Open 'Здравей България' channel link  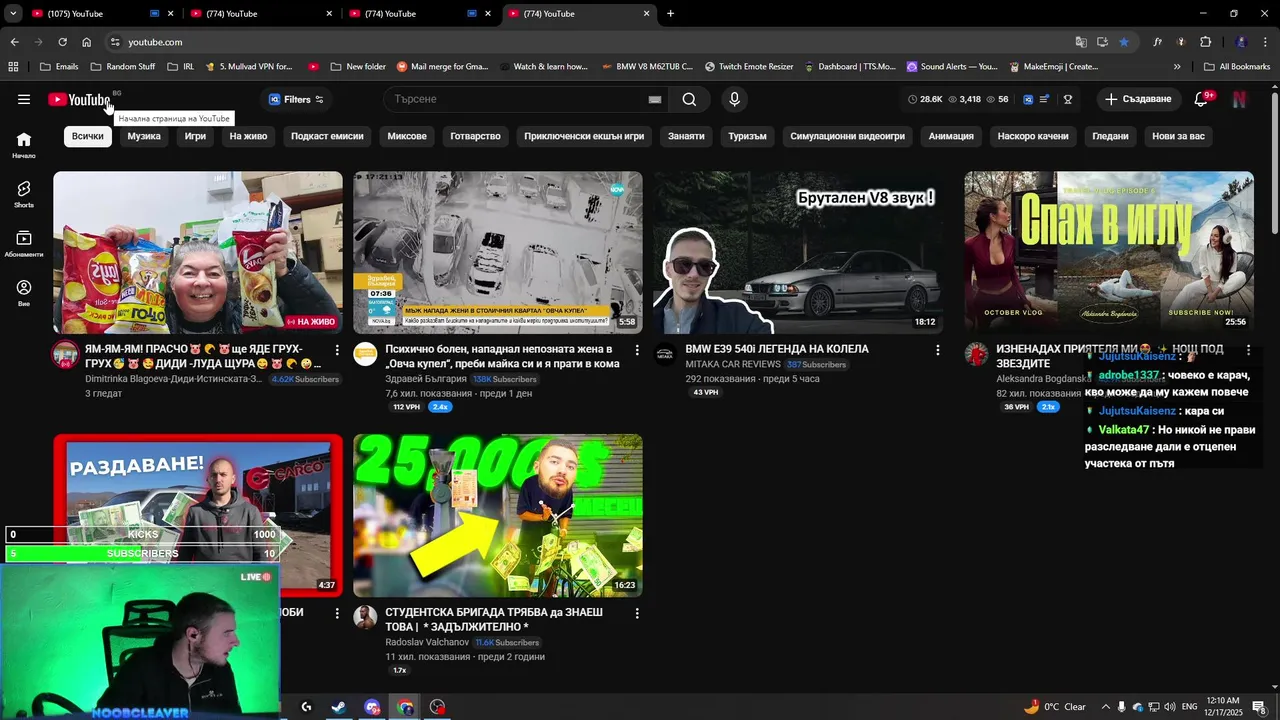[426, 379]
